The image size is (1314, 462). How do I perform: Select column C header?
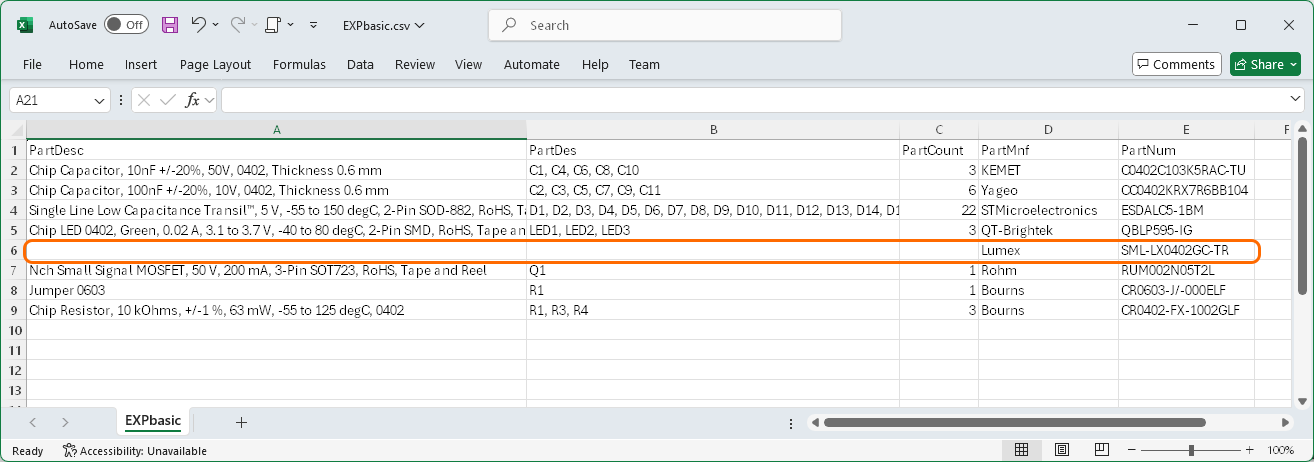[x=939, y=130]
